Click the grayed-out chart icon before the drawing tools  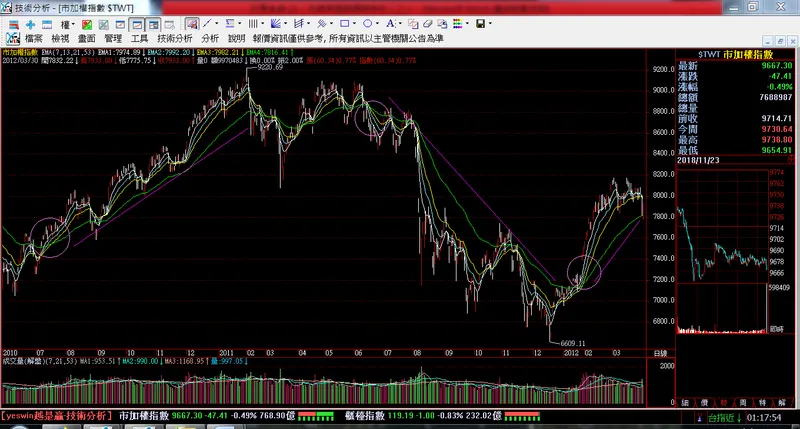point(169,24)
